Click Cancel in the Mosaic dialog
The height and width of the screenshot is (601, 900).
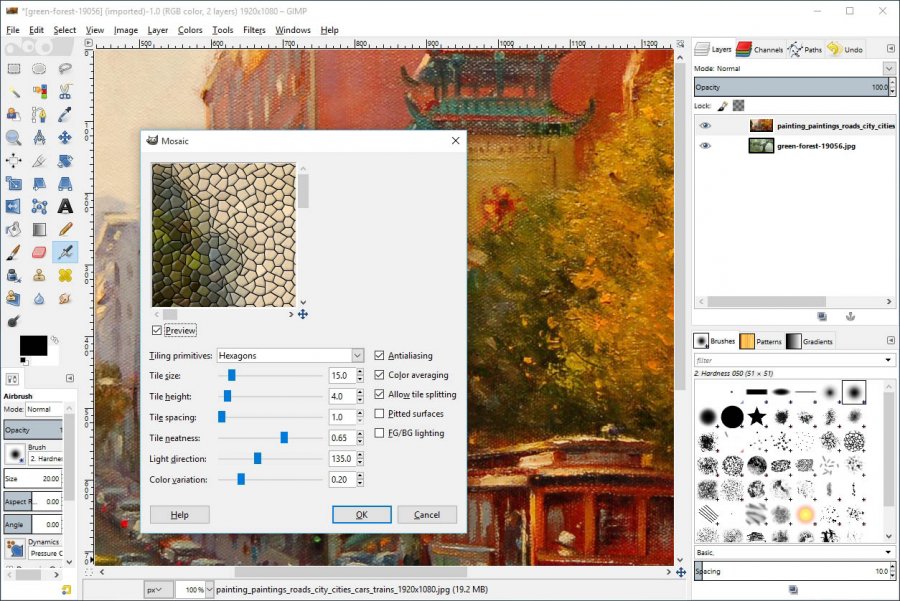[x=427, y=514]
